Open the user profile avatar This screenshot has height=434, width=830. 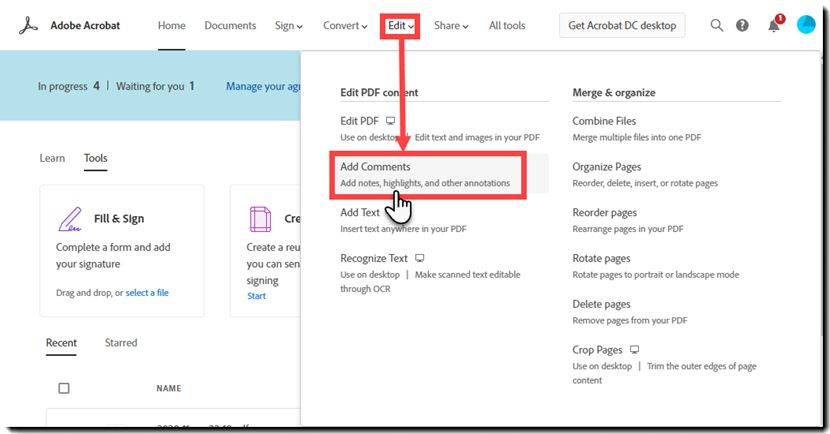tap(806, 25)
